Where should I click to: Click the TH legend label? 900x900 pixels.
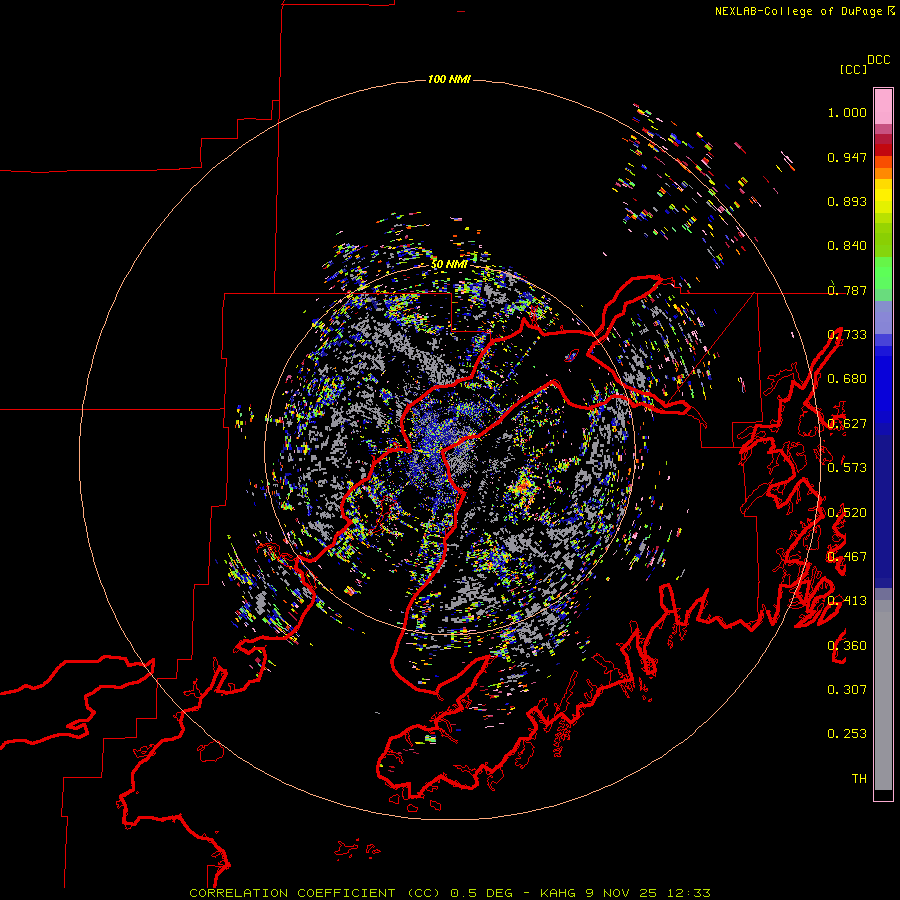[859, 779]
